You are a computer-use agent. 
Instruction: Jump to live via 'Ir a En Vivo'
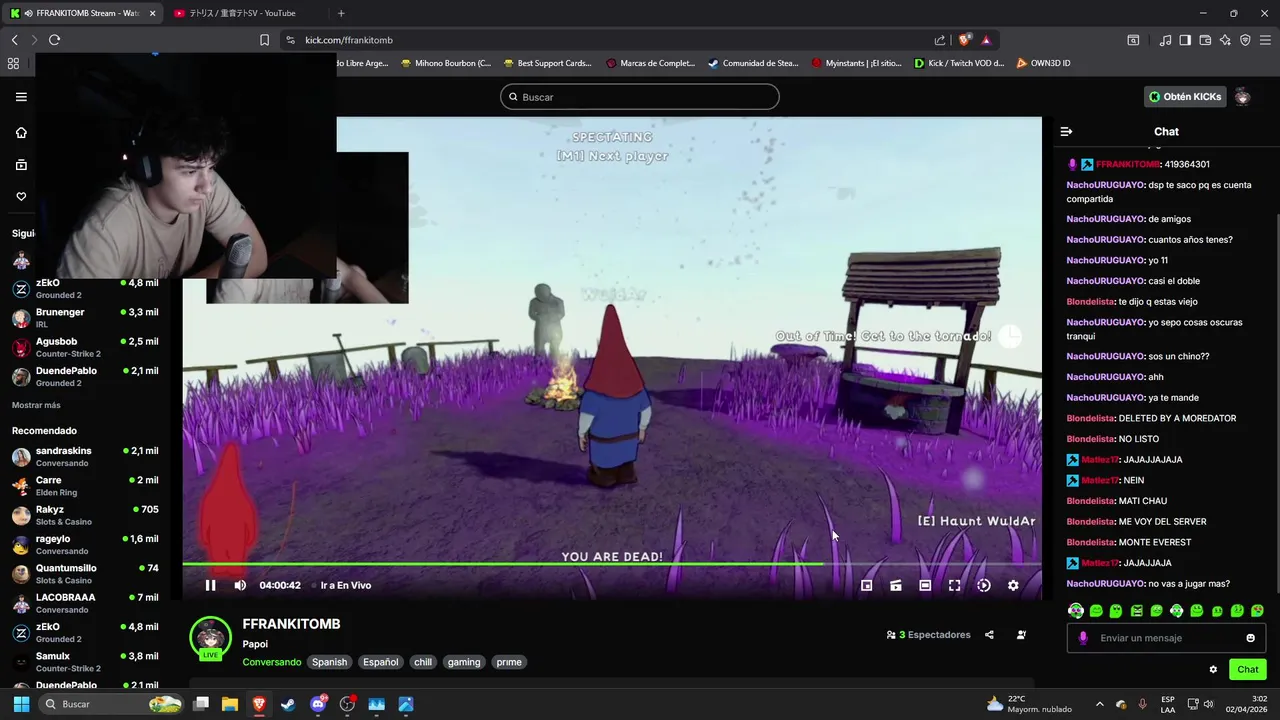point(345,585)
